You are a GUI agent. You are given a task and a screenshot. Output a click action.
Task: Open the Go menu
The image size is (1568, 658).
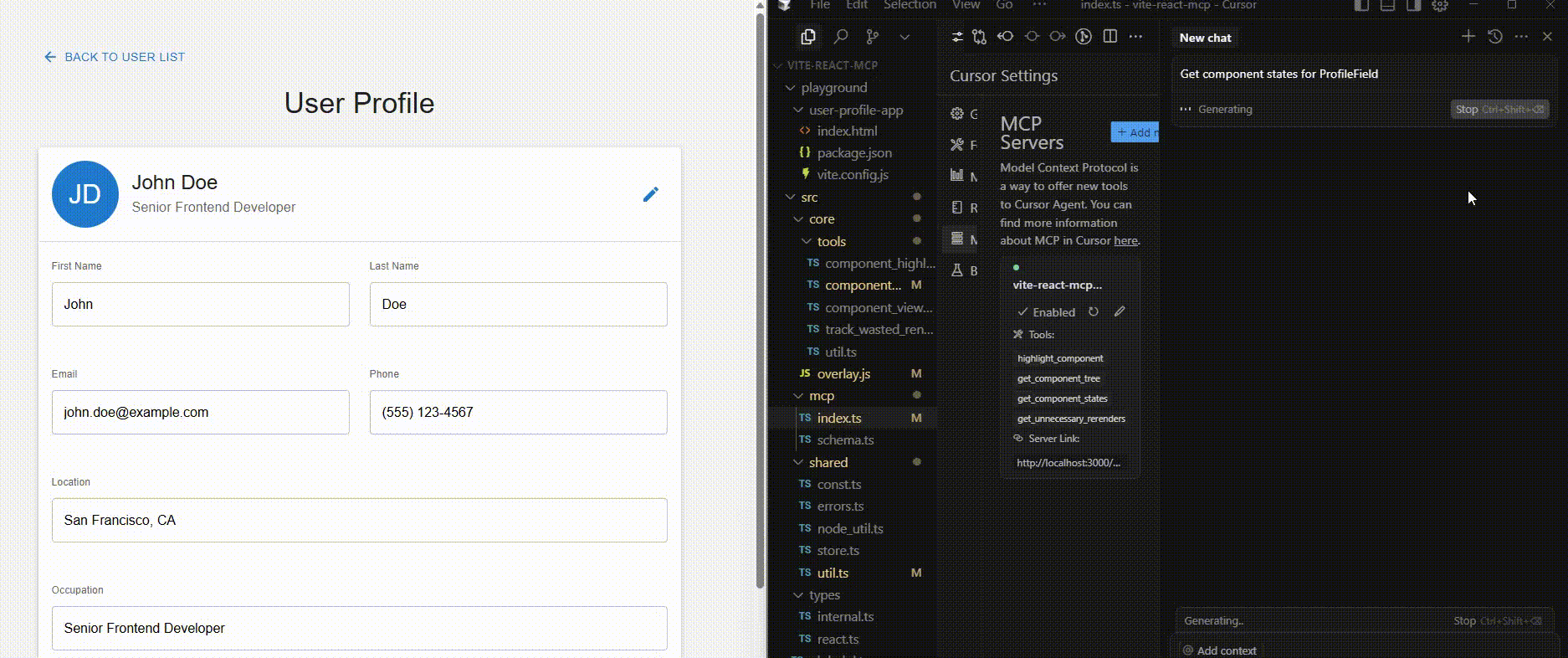click(x=1004, y=5)
